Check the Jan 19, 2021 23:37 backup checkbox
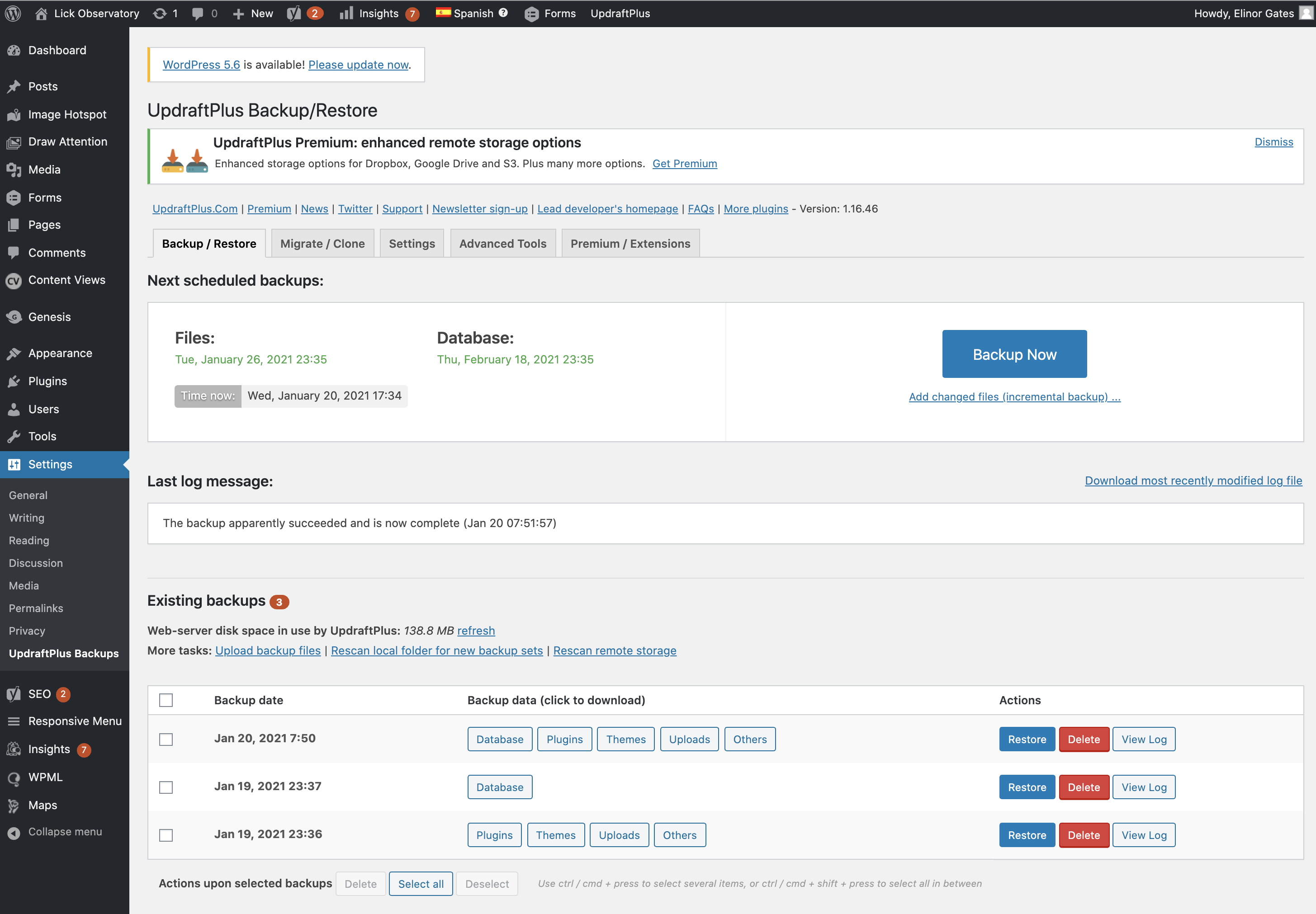1316x914 pixels. (x=166, y=787)
